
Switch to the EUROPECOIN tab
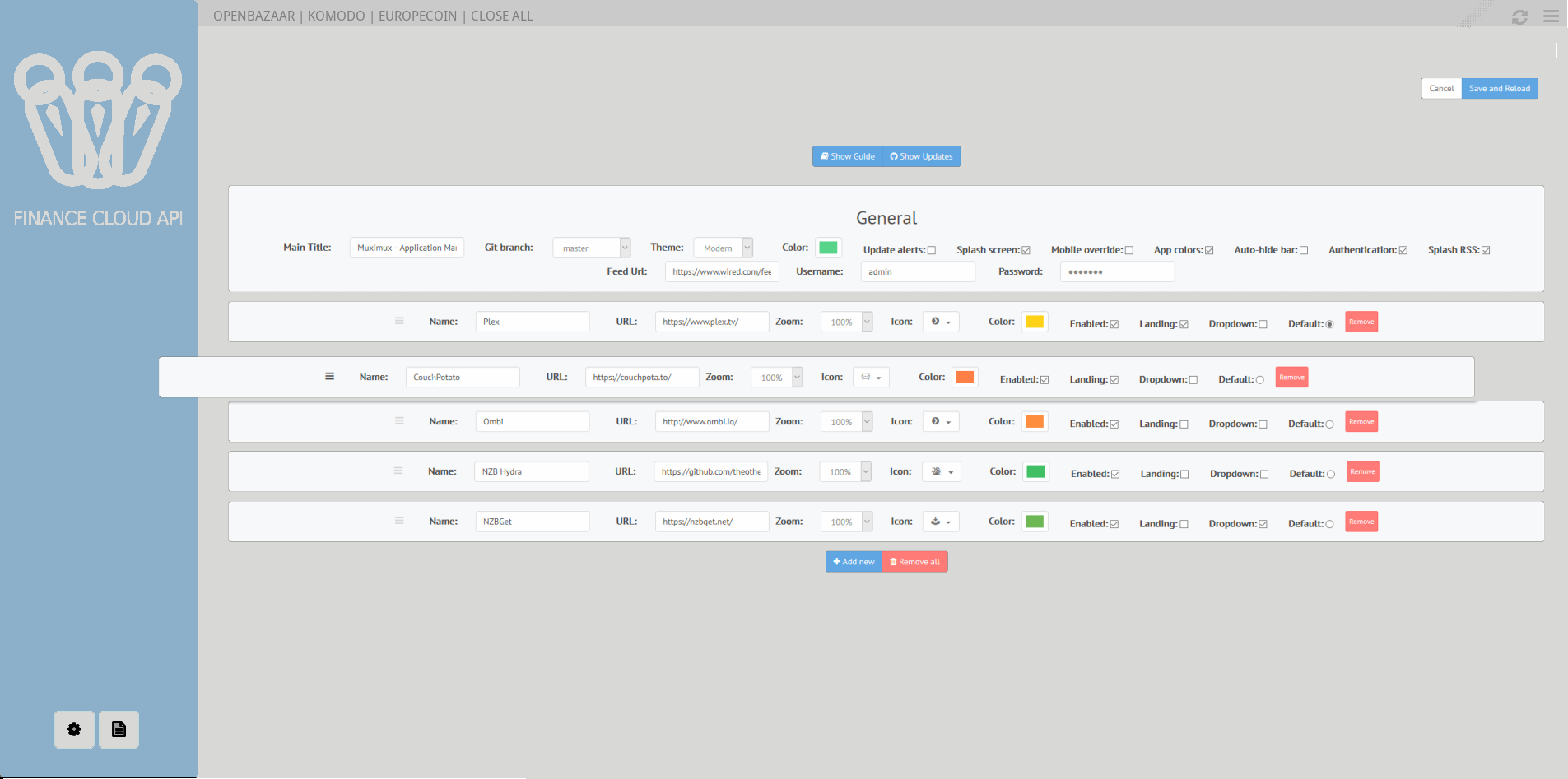417,16
